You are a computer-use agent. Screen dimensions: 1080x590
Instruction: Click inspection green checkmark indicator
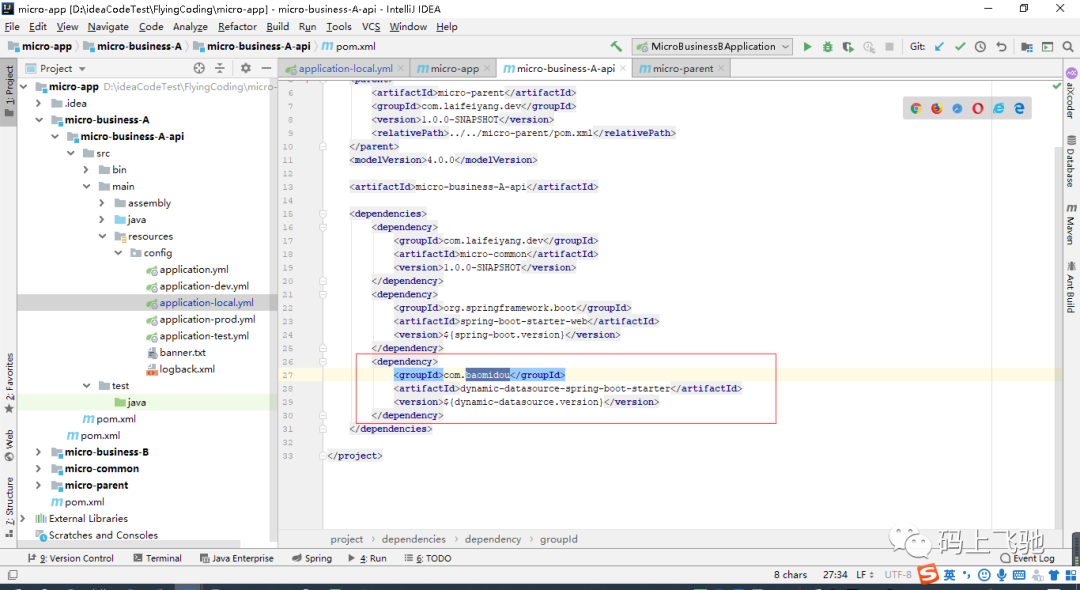1057,86
